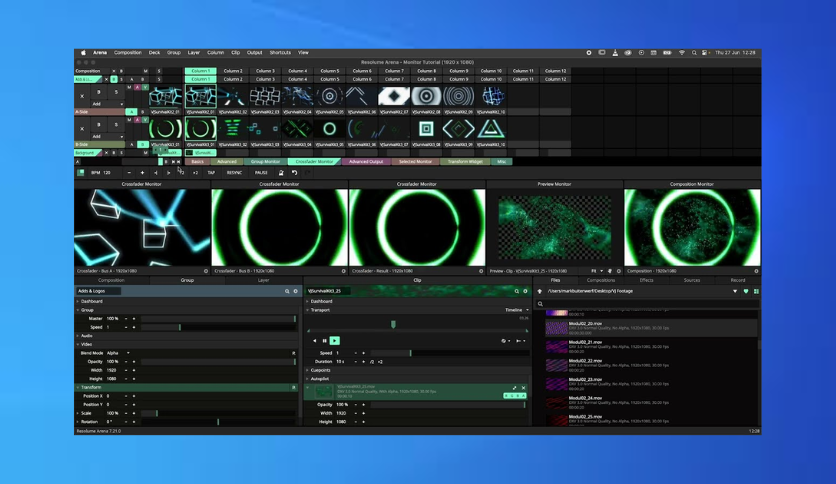Select the Advanced Output deck tab
Image resolution: width=836 pixels, height=484 pixels.
[366, 162]
